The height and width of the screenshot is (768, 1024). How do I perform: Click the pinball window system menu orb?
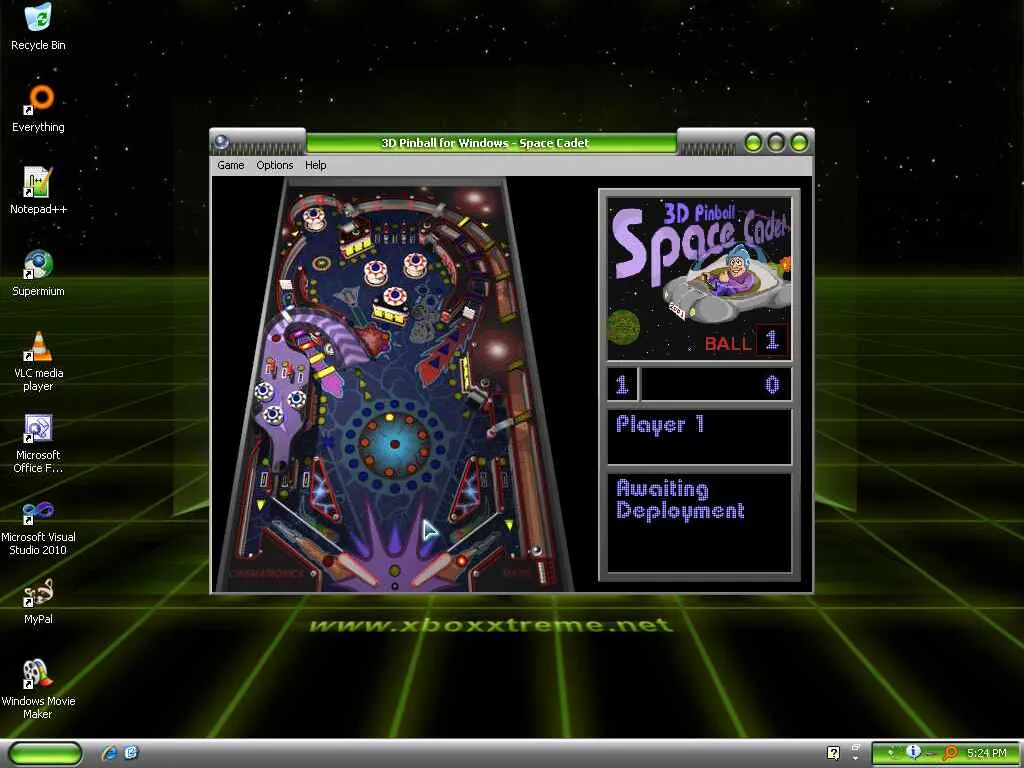pos(221,141)
